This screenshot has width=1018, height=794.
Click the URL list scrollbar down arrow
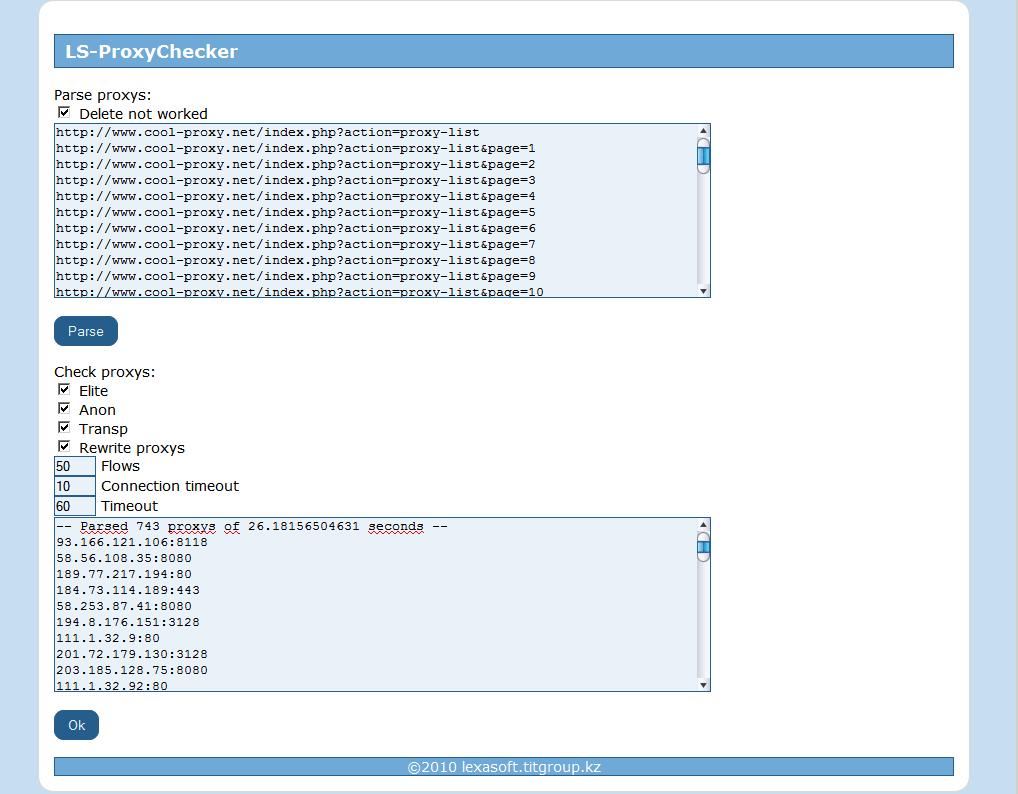coord(703,291)
